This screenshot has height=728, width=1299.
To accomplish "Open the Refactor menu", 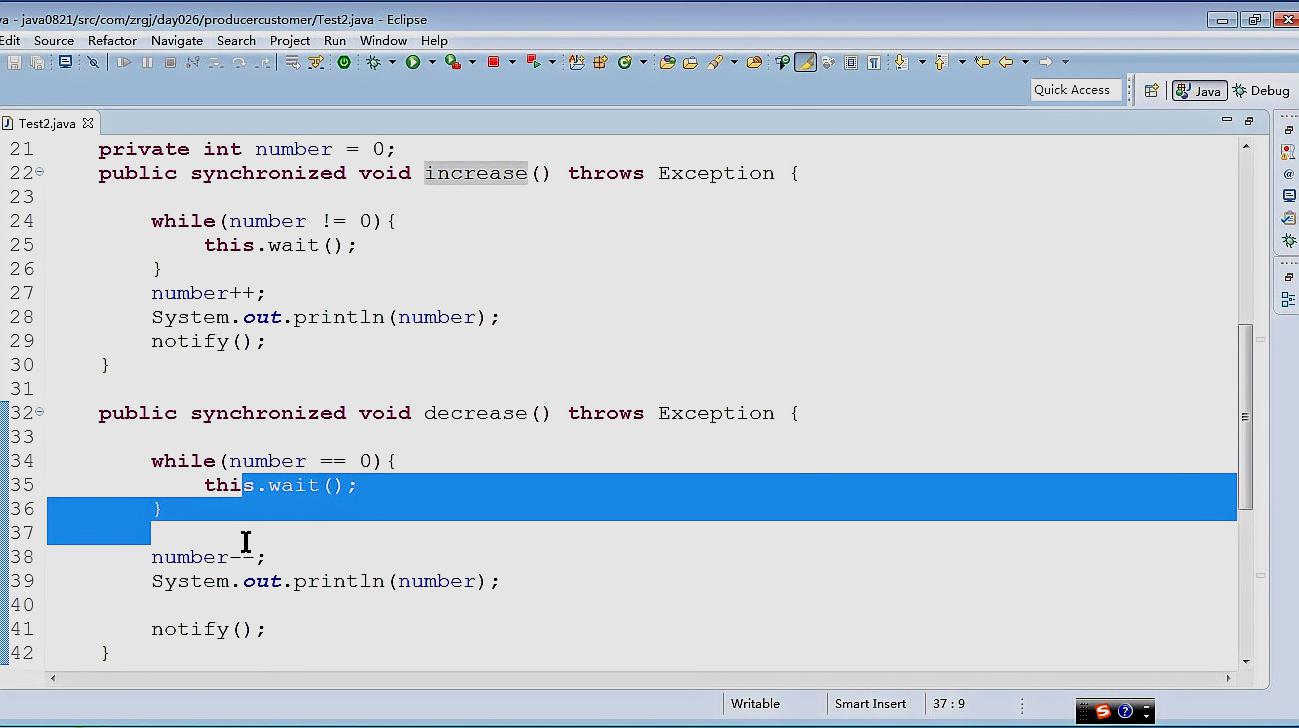I will coord(112,40).
